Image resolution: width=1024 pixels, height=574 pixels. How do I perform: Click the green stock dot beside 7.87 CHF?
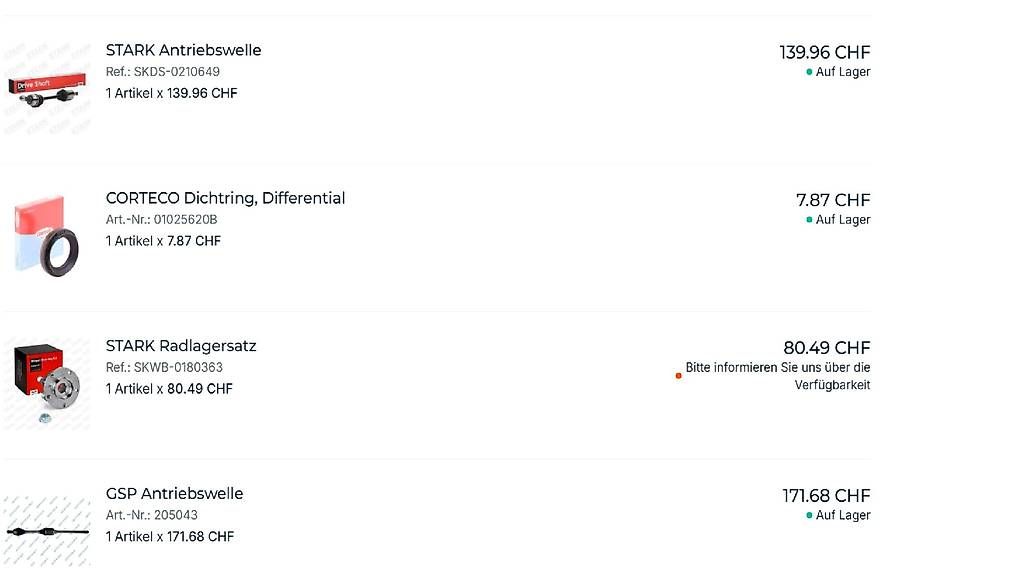(809, 220)
